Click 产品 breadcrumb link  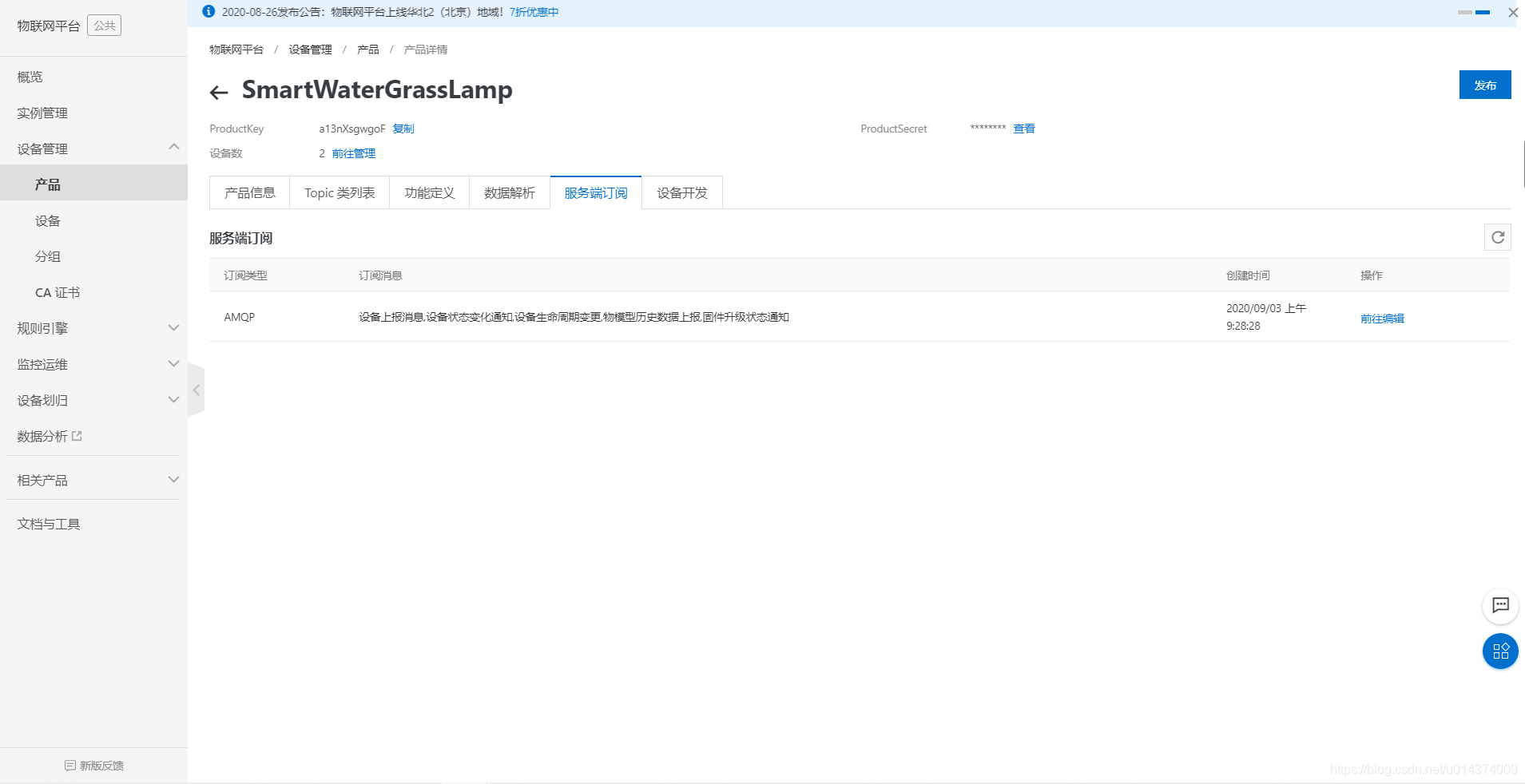[x=368, y=49]
